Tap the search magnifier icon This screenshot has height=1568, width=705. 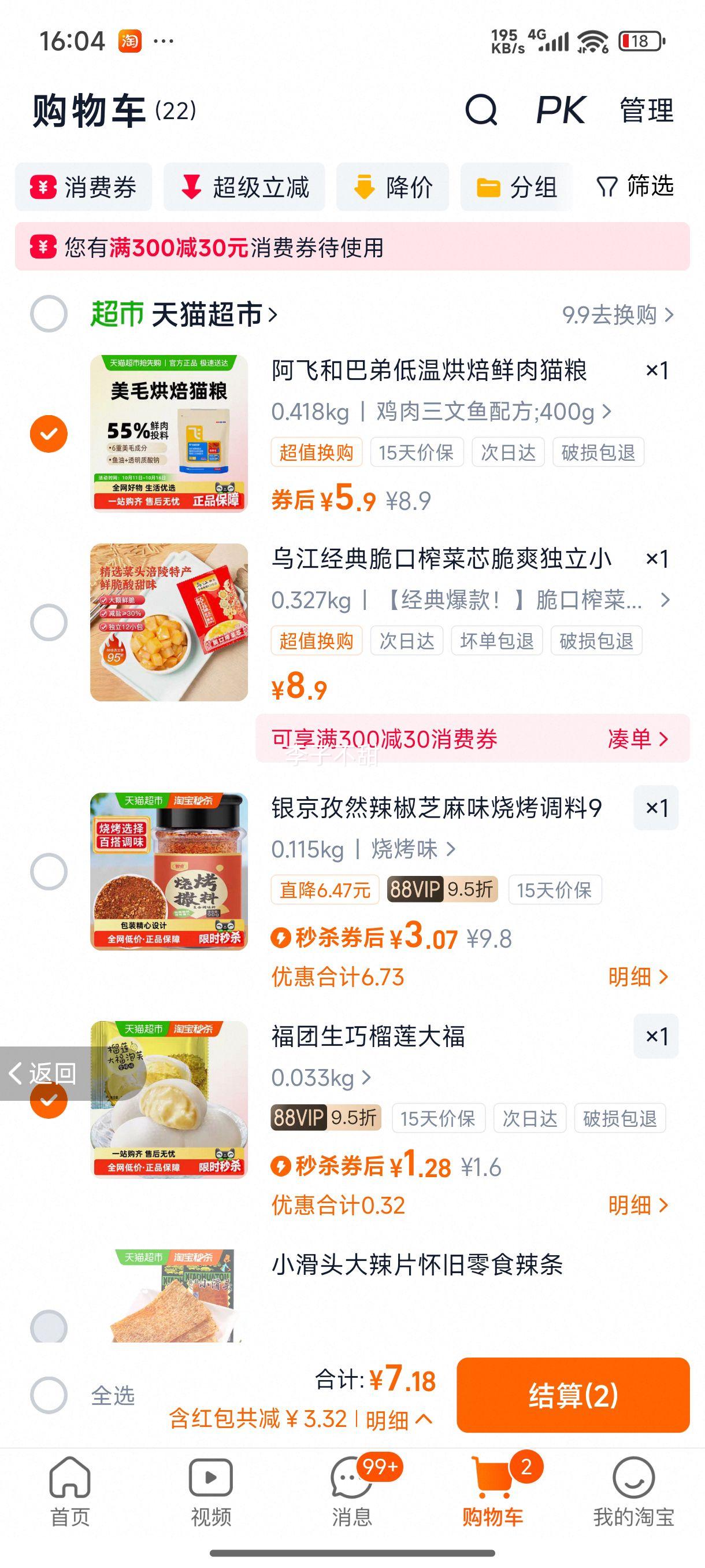click(x=481, y=110)
